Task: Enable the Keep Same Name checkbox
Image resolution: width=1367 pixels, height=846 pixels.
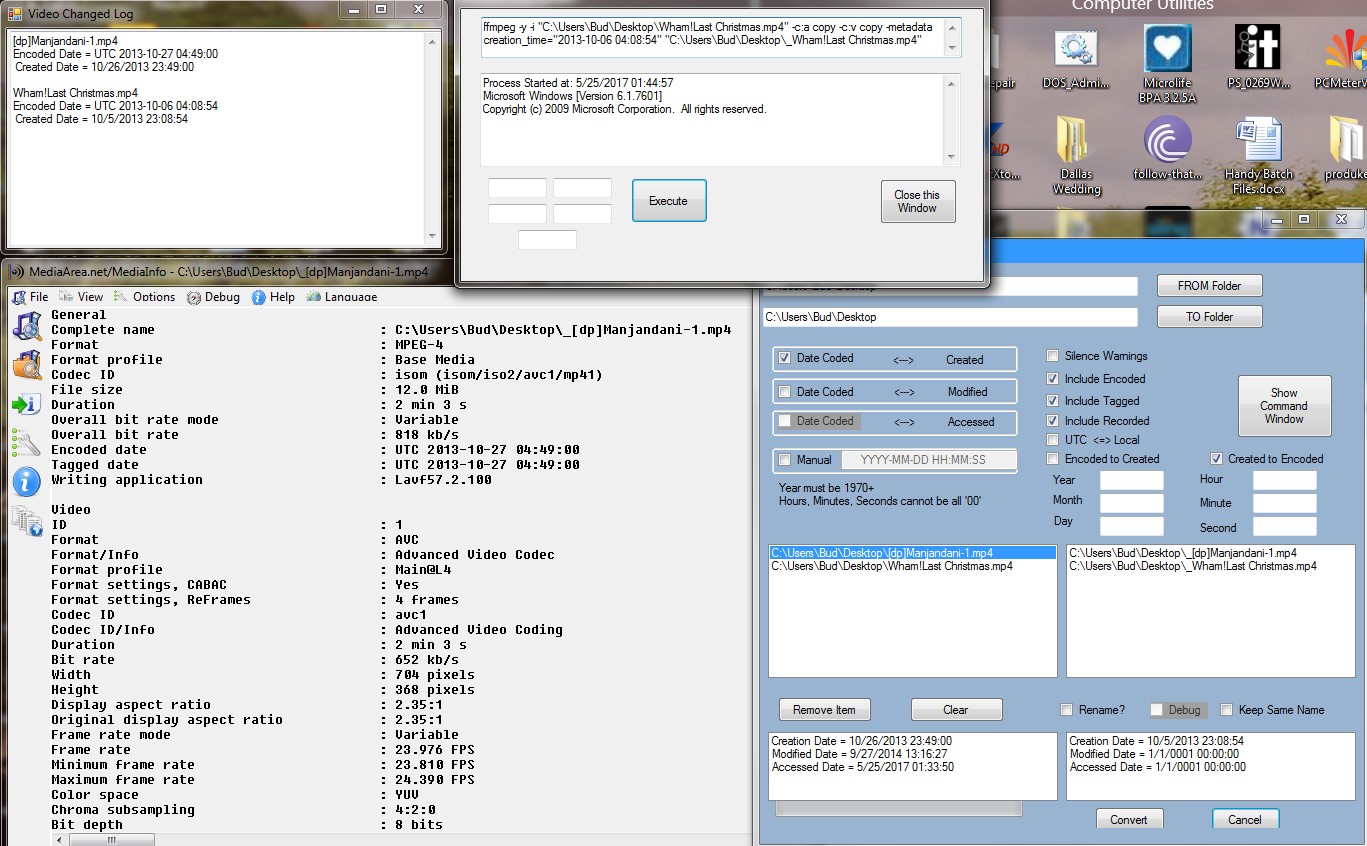Action: tap(1227, 710)
